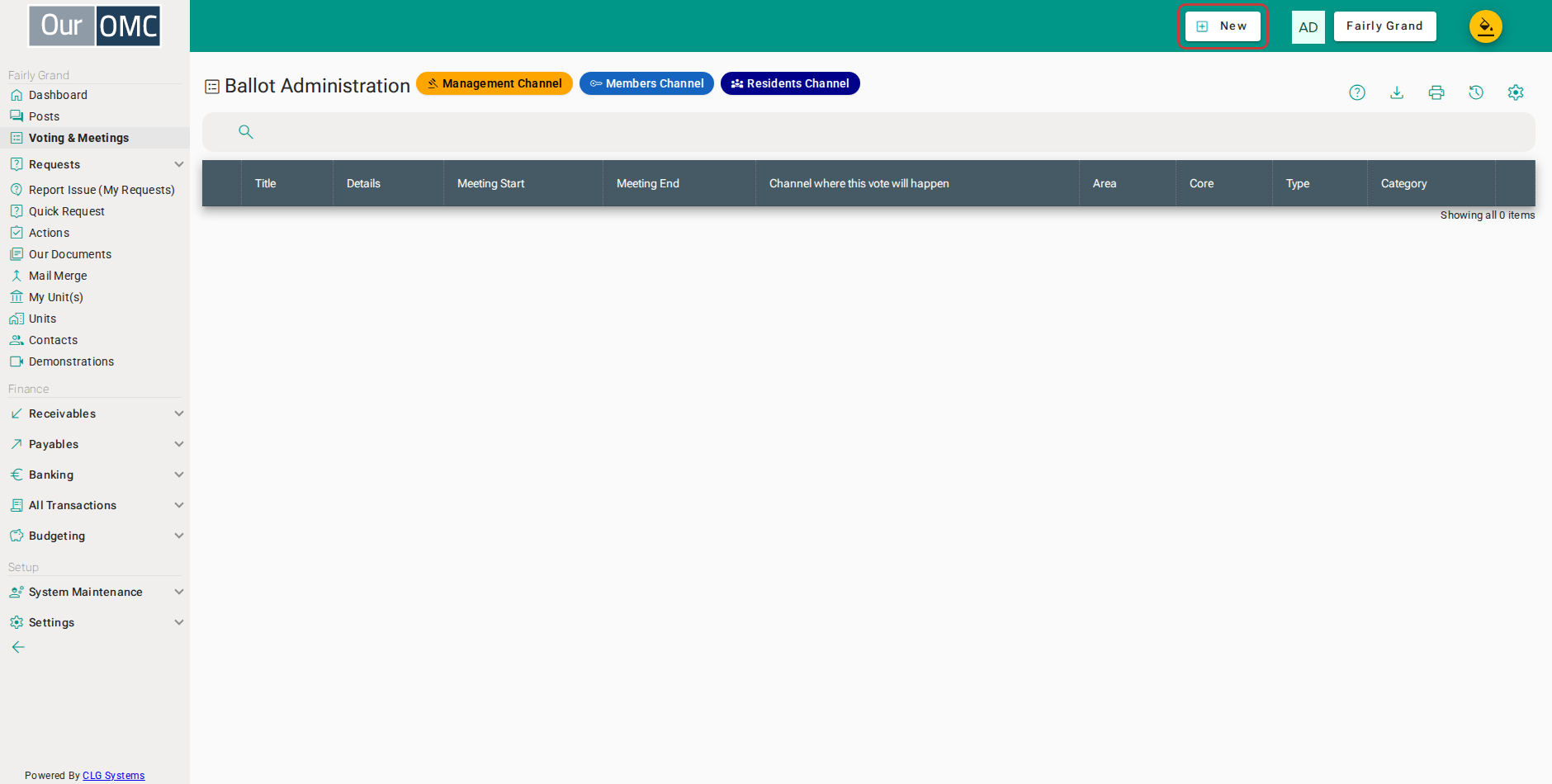Click the Banking euro icon
This screenshot has height=784, width=1552.
pyautogui.click(x=17, y=475)
